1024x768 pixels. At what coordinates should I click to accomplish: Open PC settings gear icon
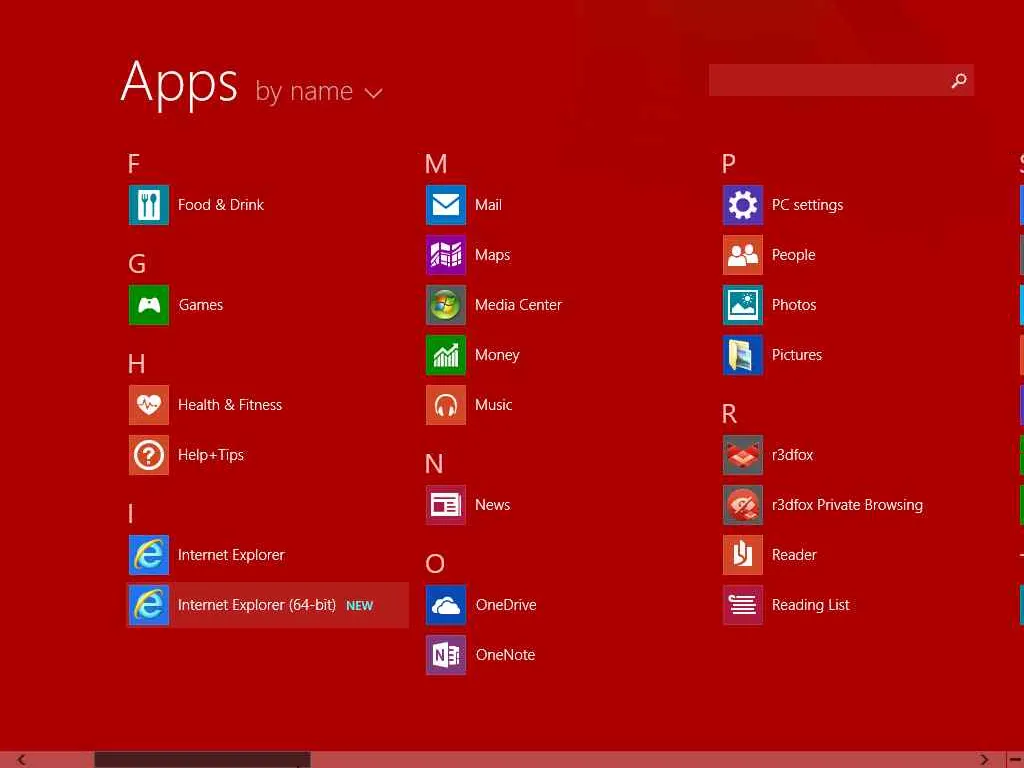click(743, 204)
